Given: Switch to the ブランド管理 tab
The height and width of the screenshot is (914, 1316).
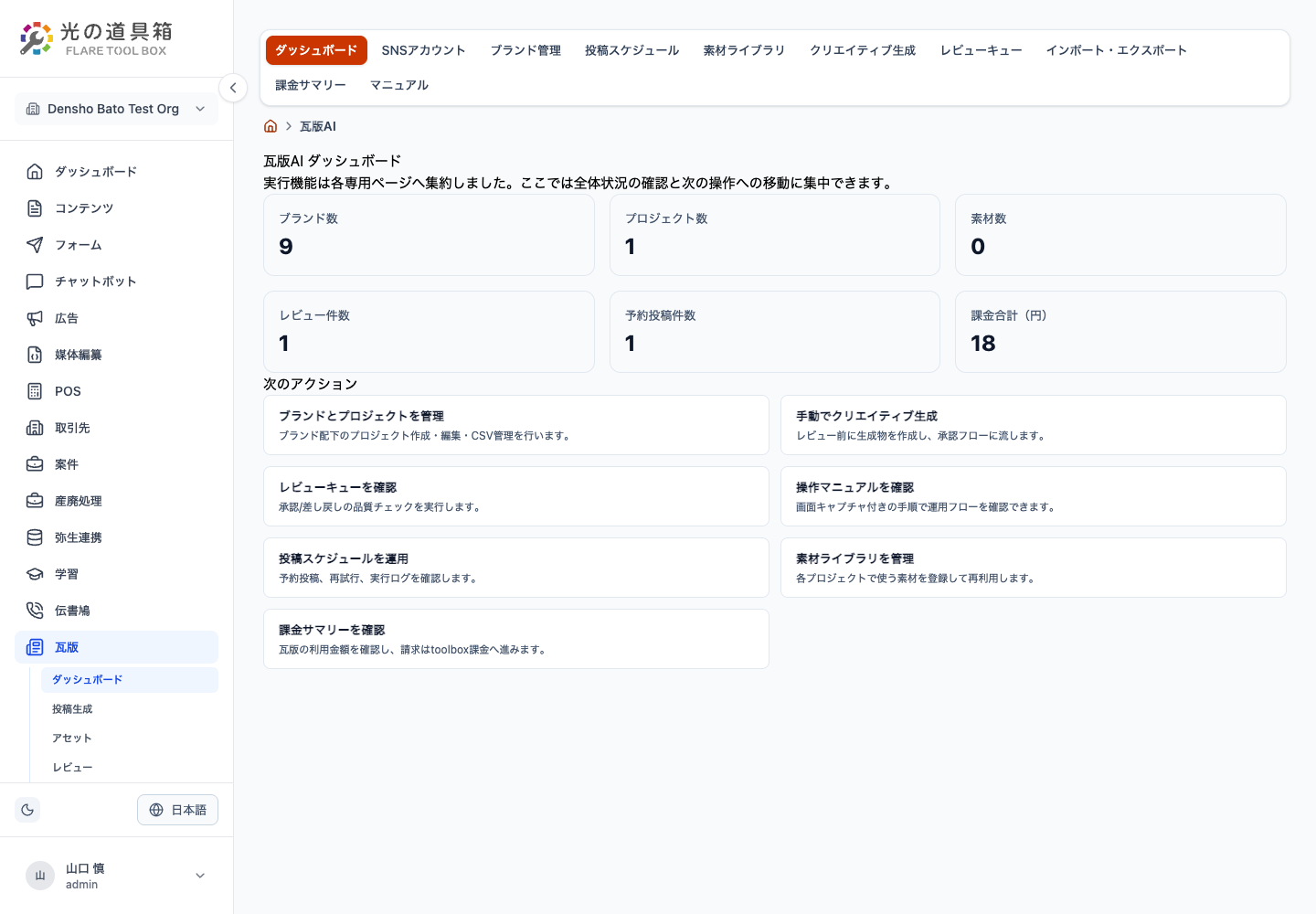Looking at the screenshot, I should (525, 50).
